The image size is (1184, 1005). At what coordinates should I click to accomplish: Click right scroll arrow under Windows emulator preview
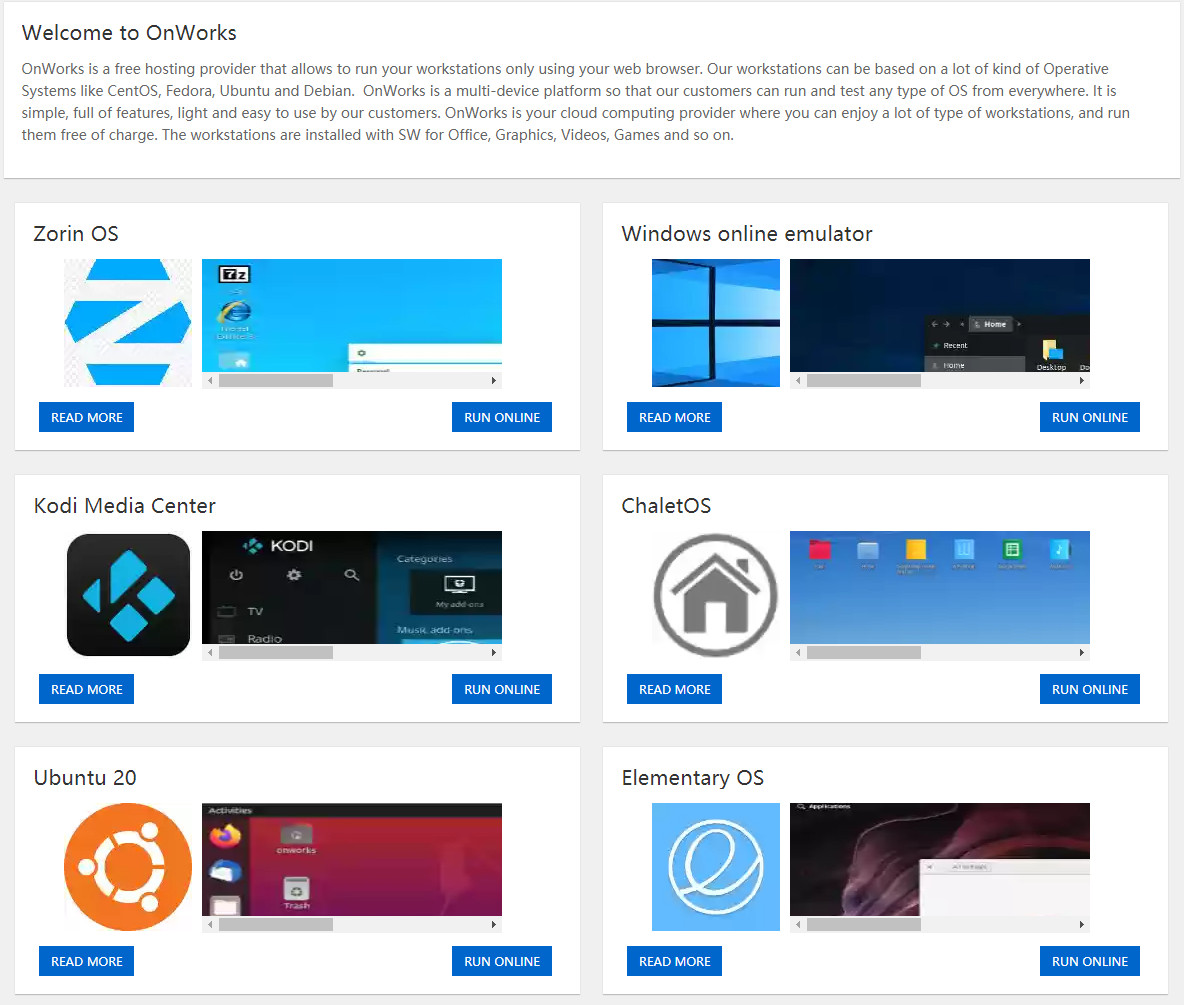[1081, 381]
